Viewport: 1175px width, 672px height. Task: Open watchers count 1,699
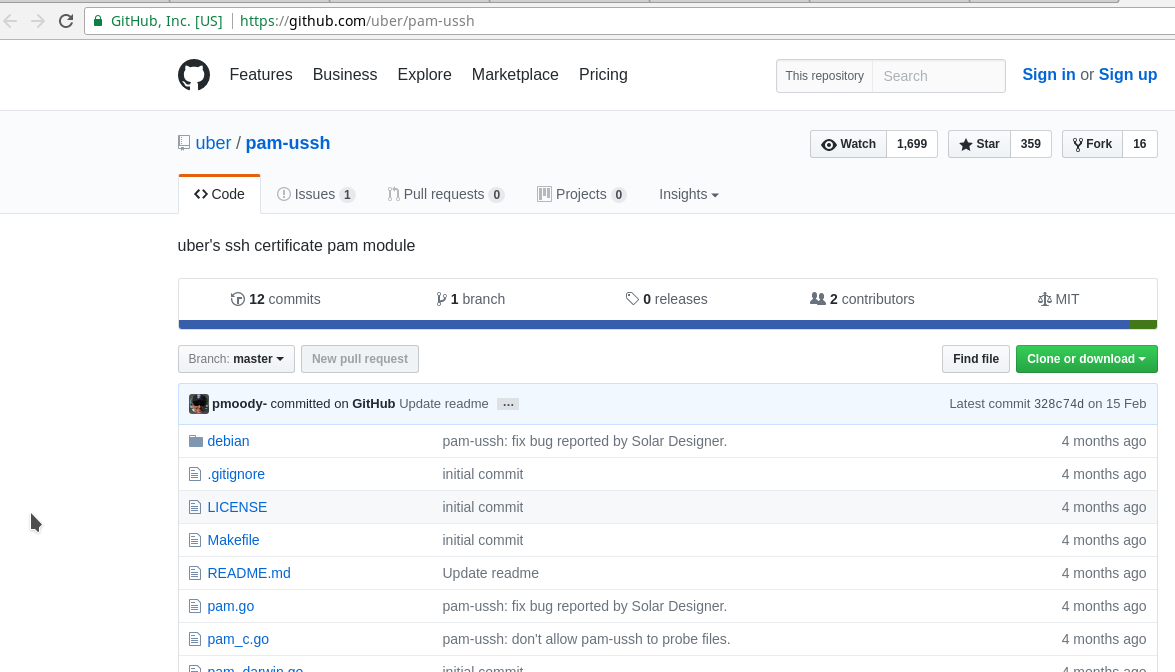coord(912,144)
